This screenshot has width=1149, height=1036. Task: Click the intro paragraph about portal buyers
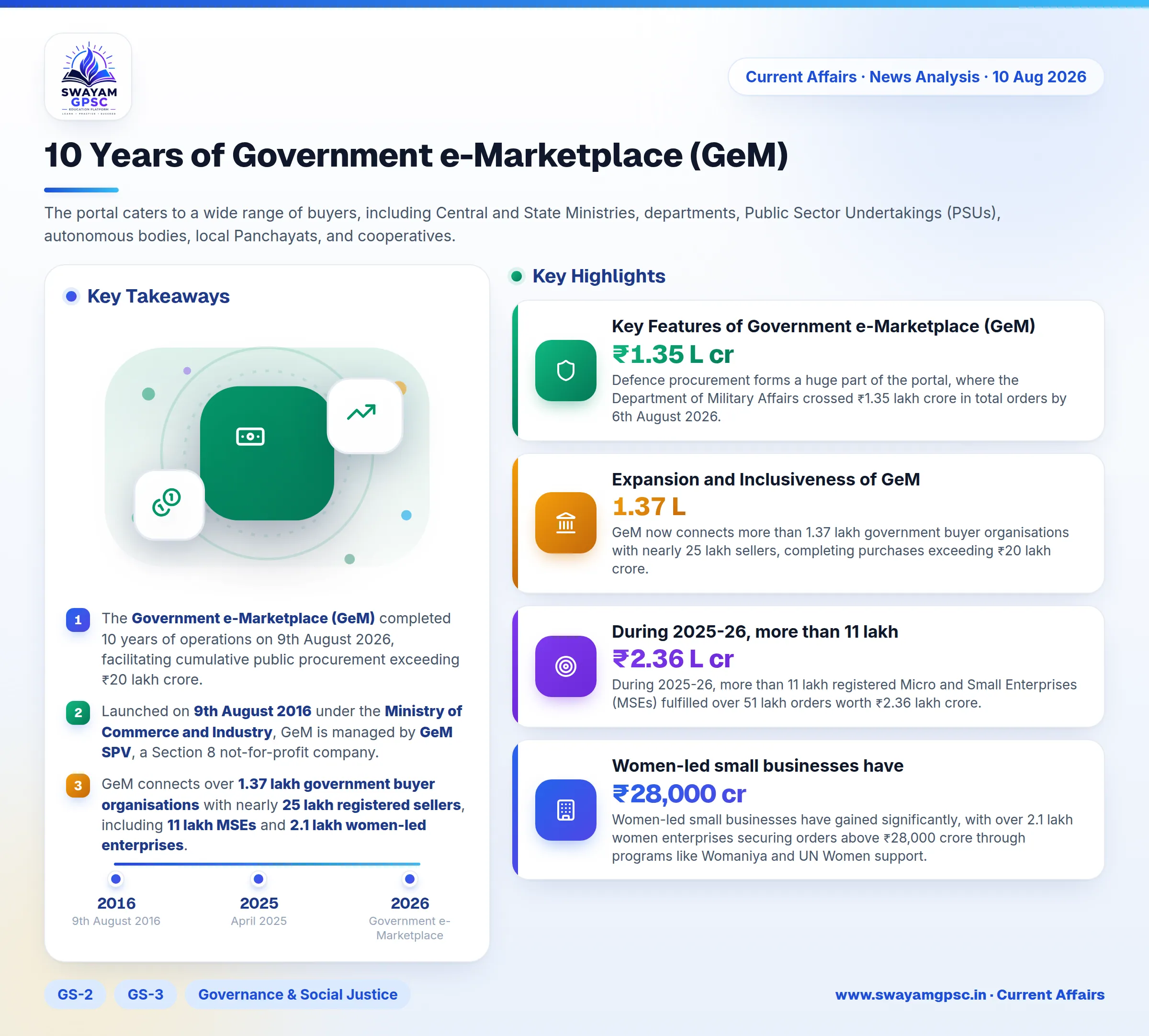click(x=522, y=224)
